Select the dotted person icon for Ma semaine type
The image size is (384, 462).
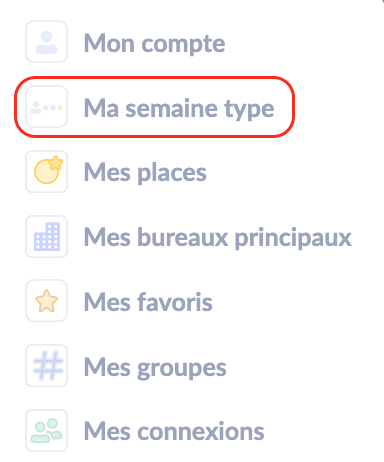(x=47, y=107)
